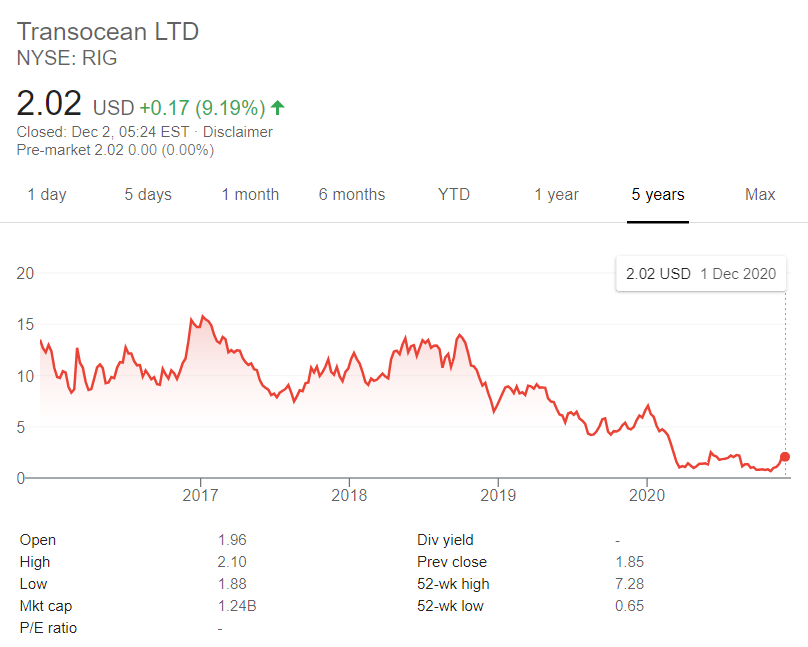
Task: Click the red endpoint dot on chart
Action: [x=784, y=457]
